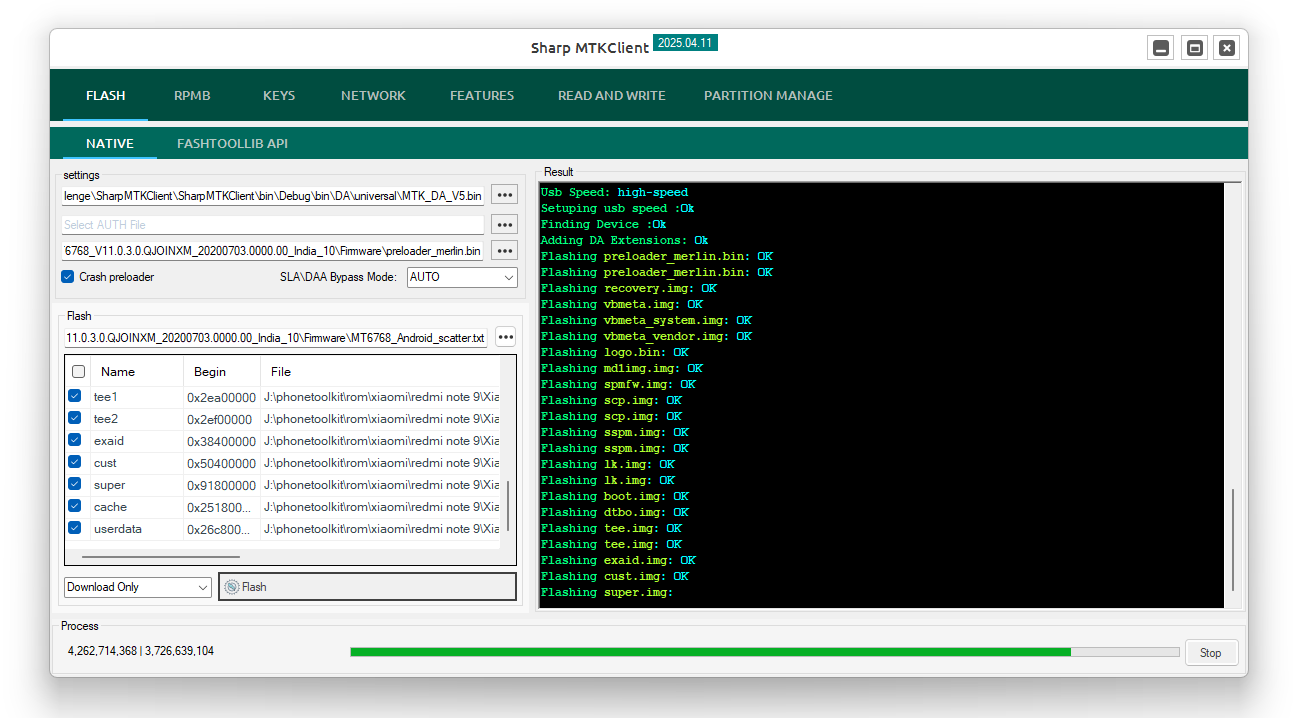Uncheck the Crash preloader checkbox
This screenshot has height=718, width=1293.
click(68, 277)
